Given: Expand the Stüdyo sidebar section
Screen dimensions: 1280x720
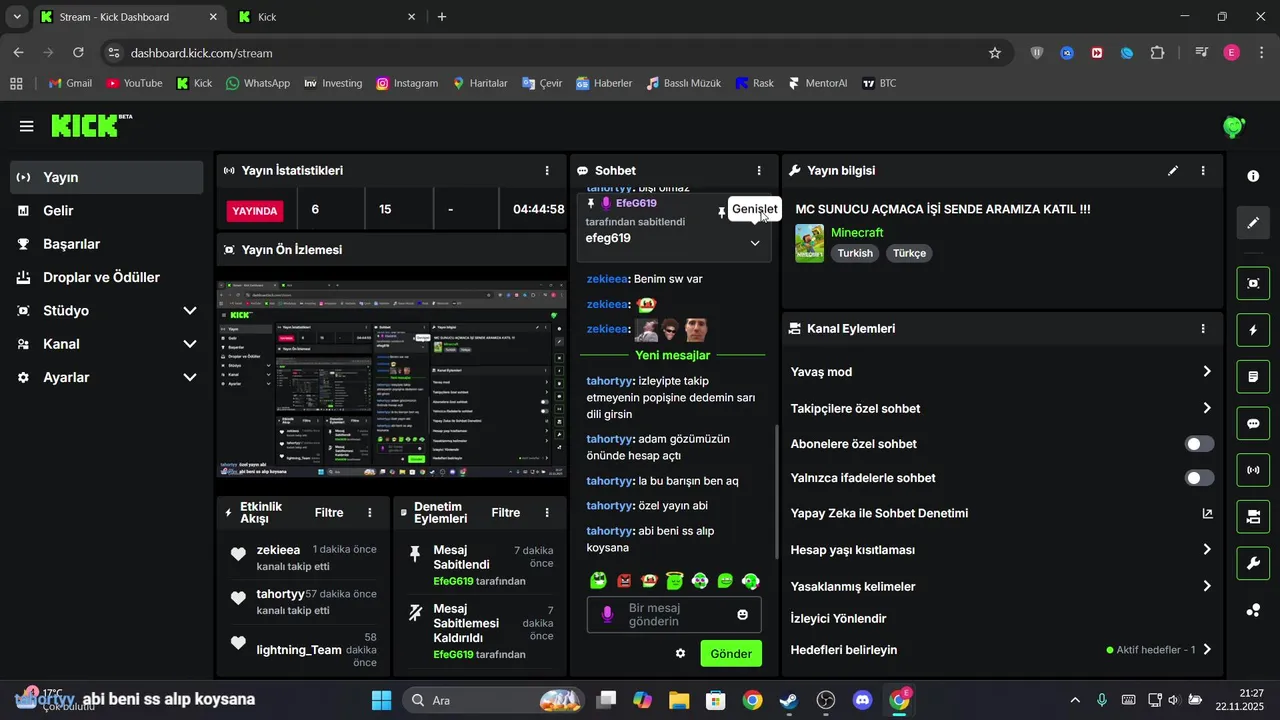Looking at the screenshot, I should [190, 311].
